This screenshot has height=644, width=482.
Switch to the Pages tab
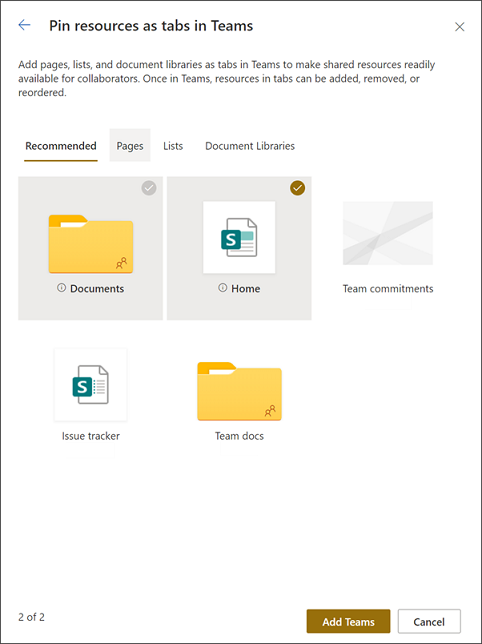pyautogui.click(x=130, y=146)
